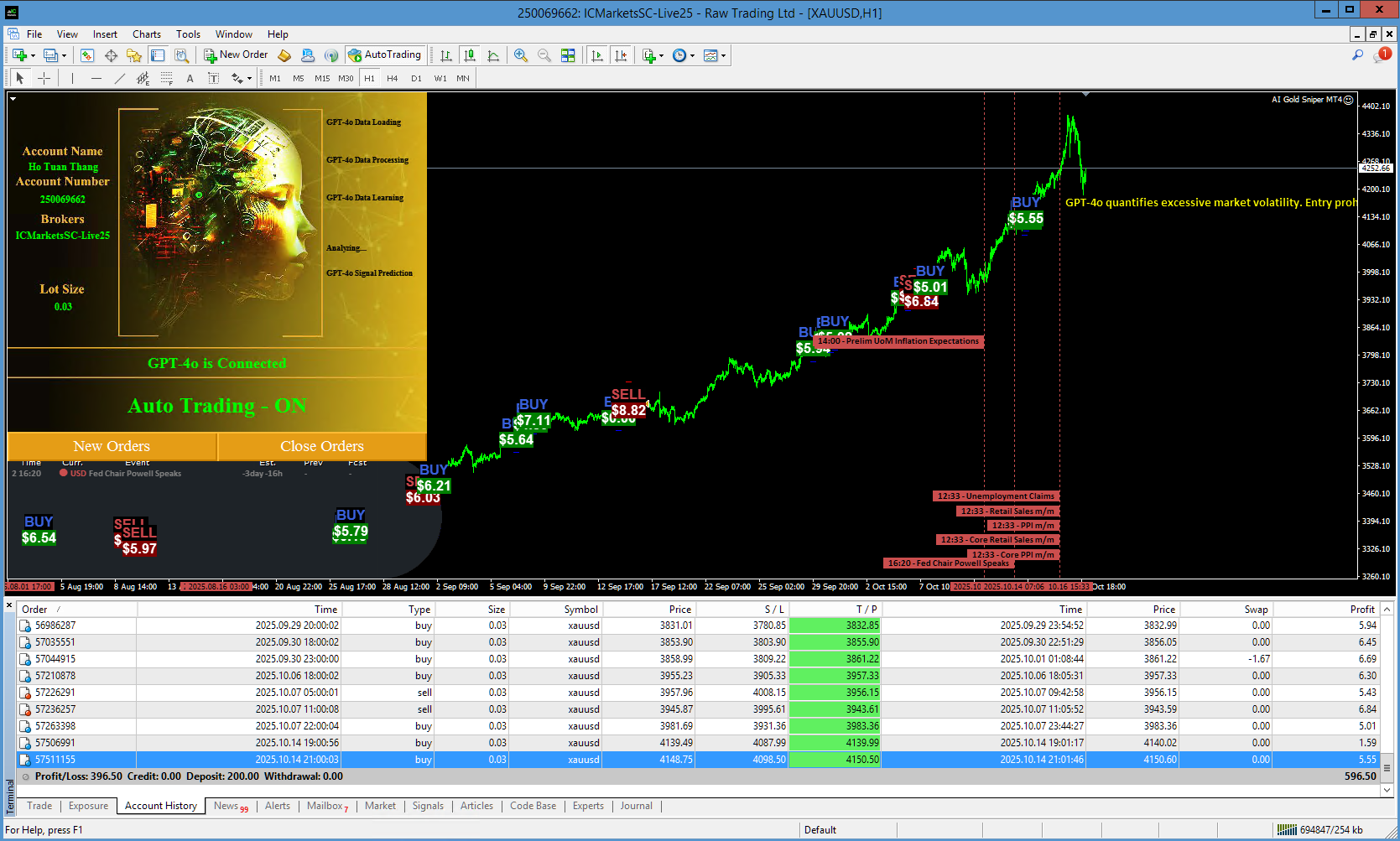Toggle chart Auto Scroll
1400x841 pixels.
click(x=597, y=55)
